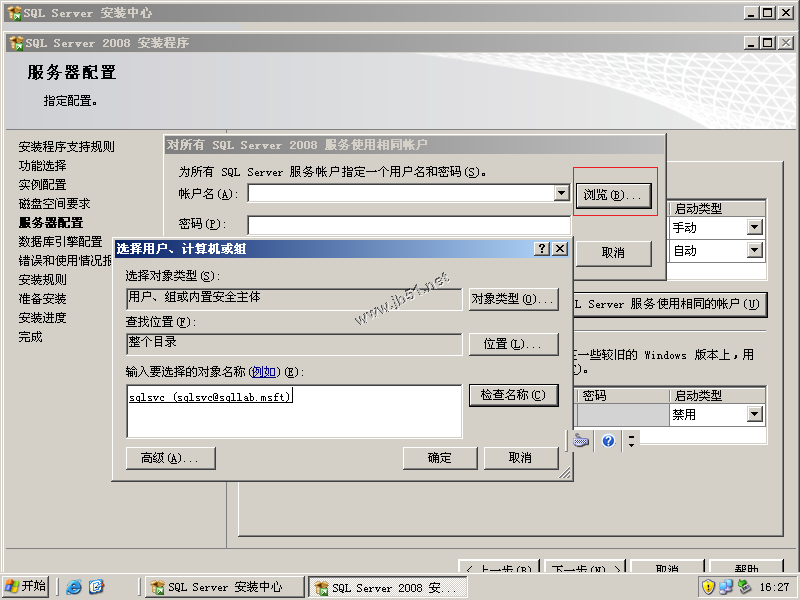The image size is (800, 600).
Task: Click the use same account for all services button
Action: click(x=670, y=305)
